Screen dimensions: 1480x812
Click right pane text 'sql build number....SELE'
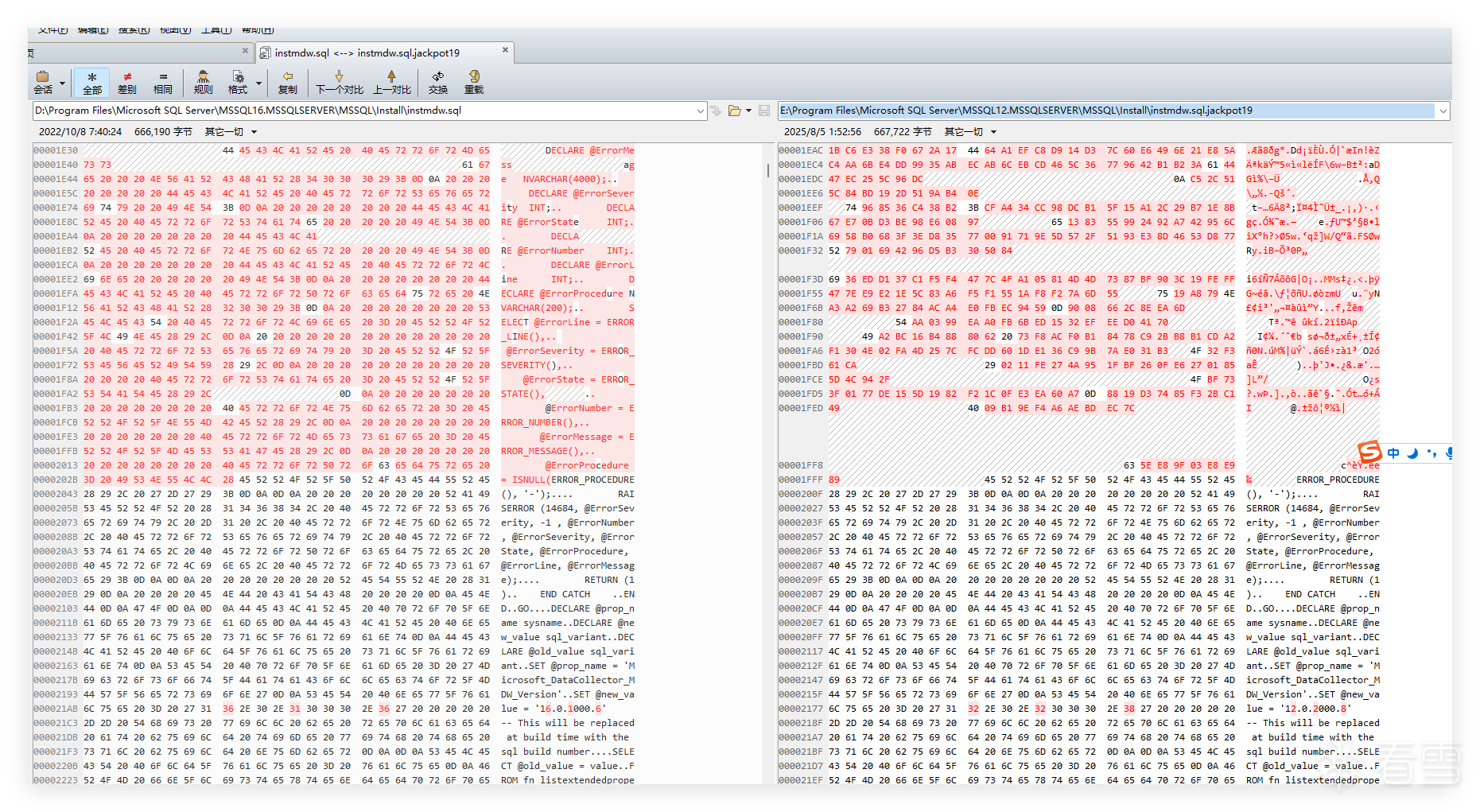pos(1313,752)
